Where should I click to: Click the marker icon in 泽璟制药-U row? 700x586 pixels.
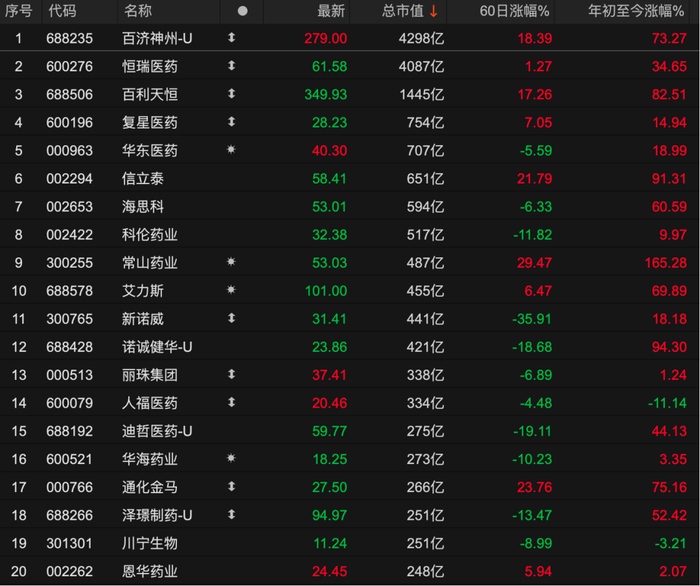tap(231, 514)
